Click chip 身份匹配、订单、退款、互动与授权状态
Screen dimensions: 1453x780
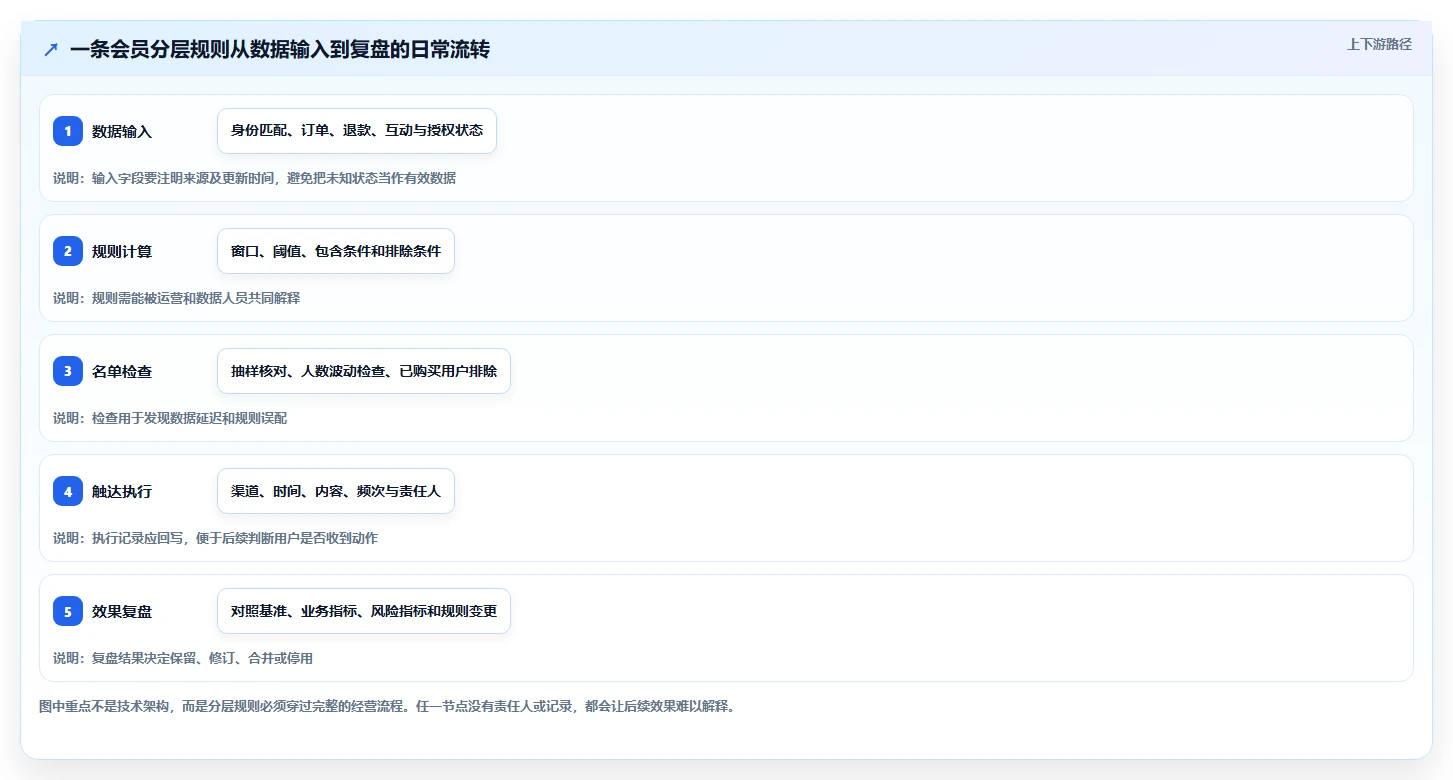tap(357, 131)
